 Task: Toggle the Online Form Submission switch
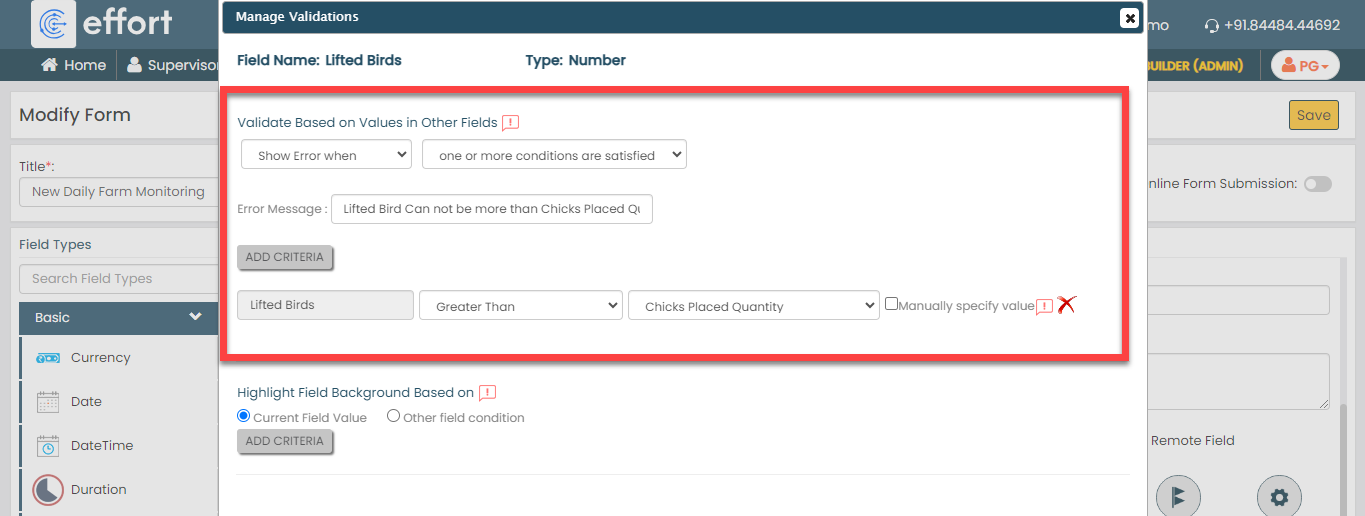pos(1317,184)
